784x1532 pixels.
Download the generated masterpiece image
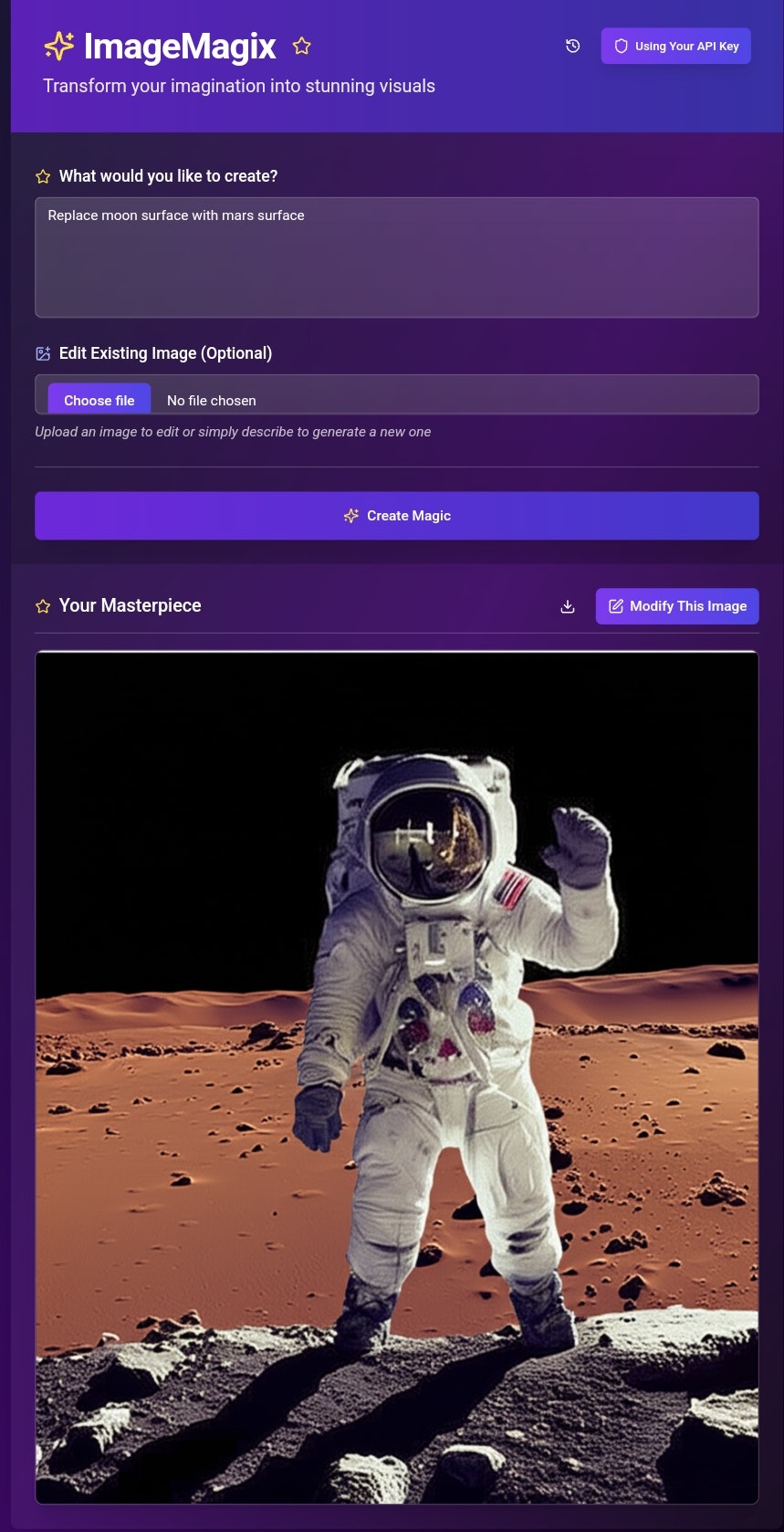click(568, 606)
